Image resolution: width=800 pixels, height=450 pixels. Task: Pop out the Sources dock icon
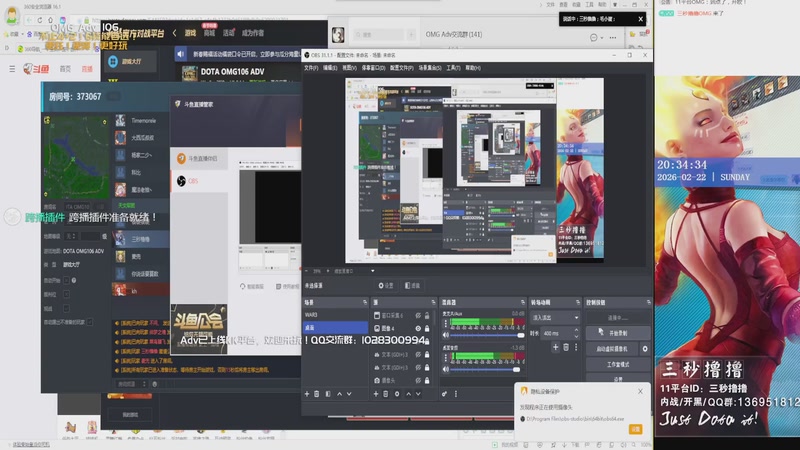pos(433,303)
